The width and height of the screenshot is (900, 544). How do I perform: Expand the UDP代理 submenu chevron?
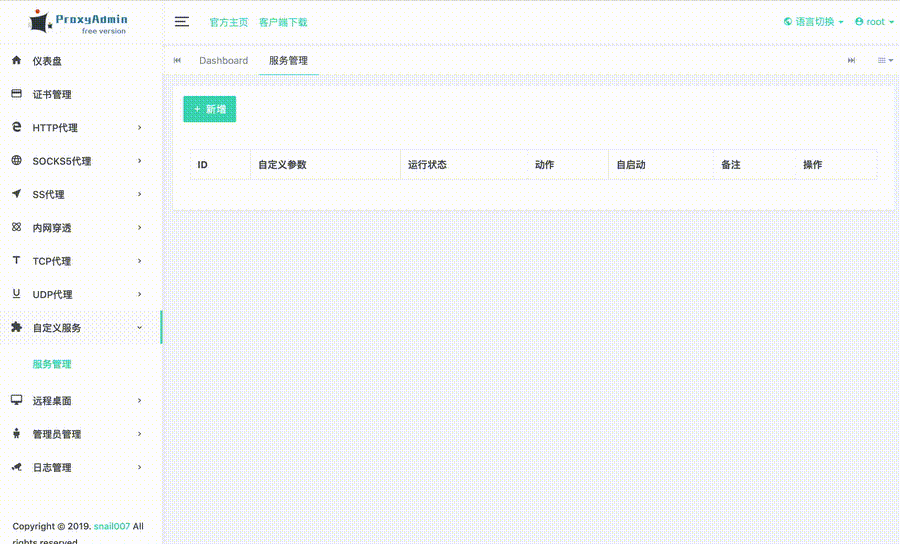[x=139, y=294]
